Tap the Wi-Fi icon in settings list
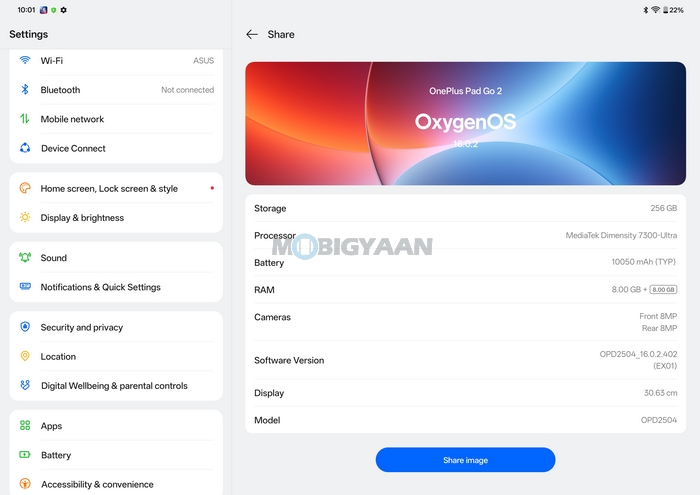The height and width of the screenshot is (495, 700). click(x=25, y=60)
